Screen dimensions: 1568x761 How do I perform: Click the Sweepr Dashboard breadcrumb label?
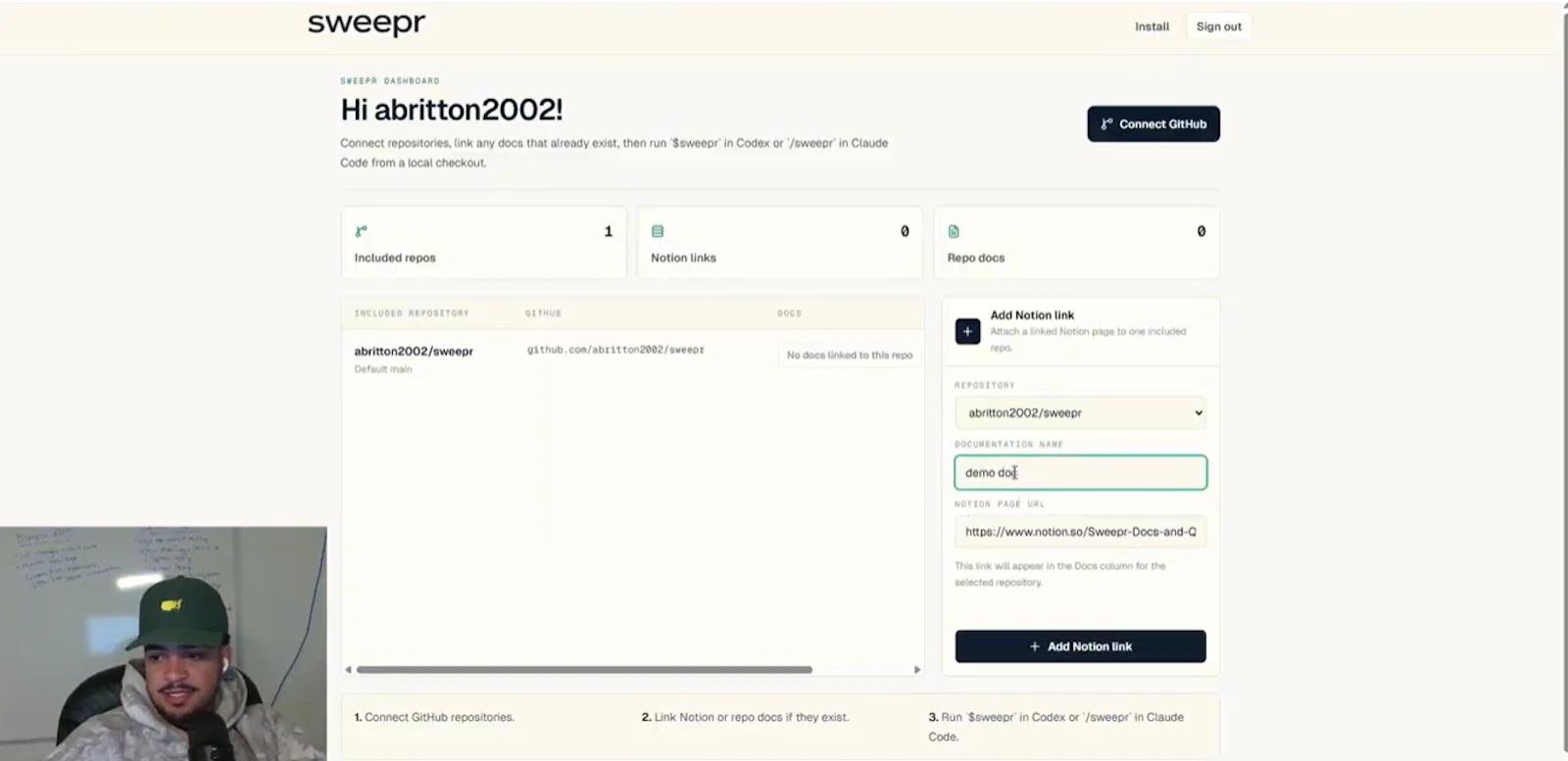click(390, 81)
